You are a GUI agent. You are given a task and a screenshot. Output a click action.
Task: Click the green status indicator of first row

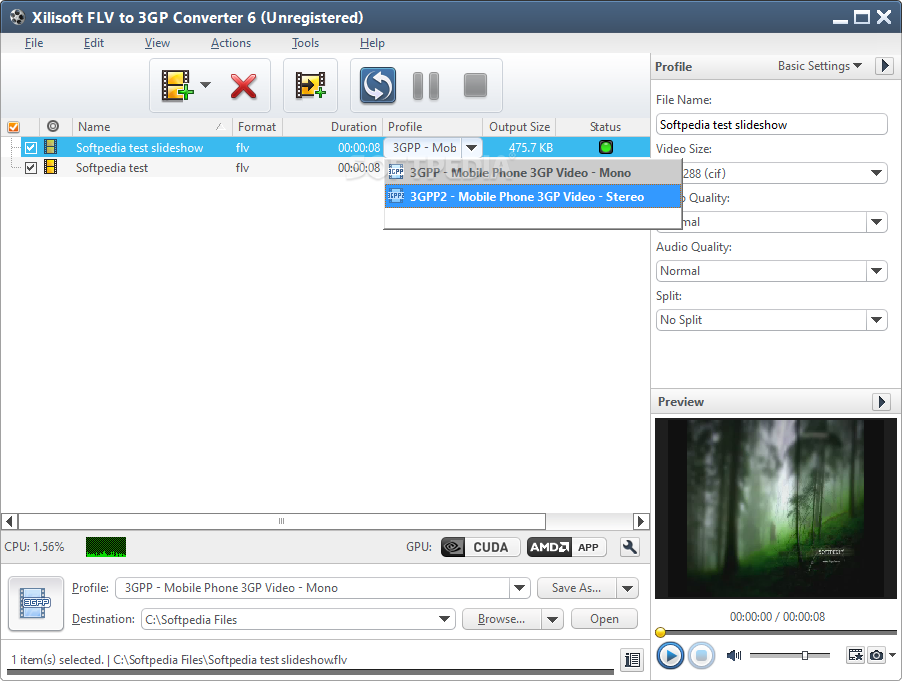606,147
